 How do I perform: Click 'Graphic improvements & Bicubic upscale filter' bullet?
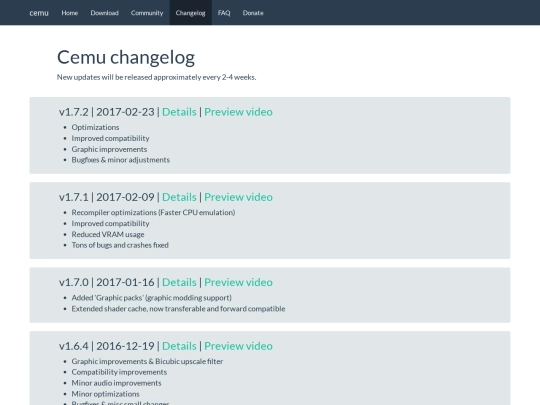(147, 361)
